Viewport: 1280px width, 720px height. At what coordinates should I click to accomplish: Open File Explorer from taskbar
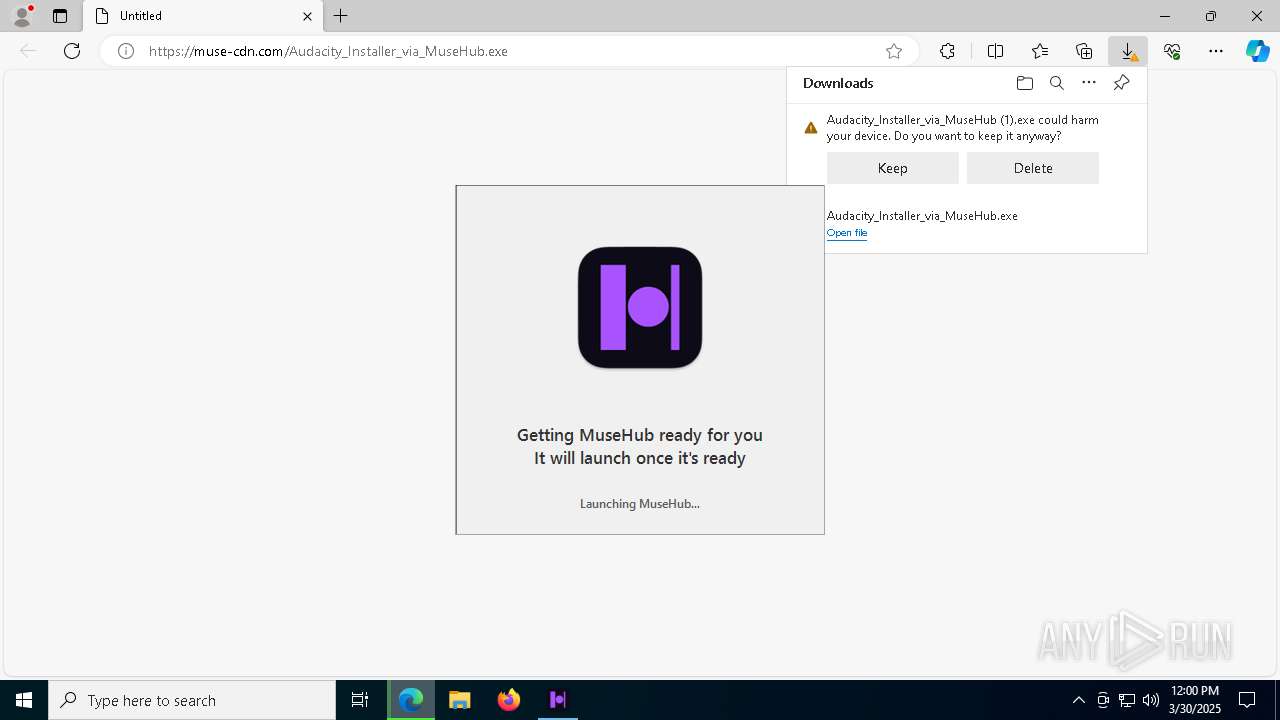pyautogui.click(x=460, y=700)
